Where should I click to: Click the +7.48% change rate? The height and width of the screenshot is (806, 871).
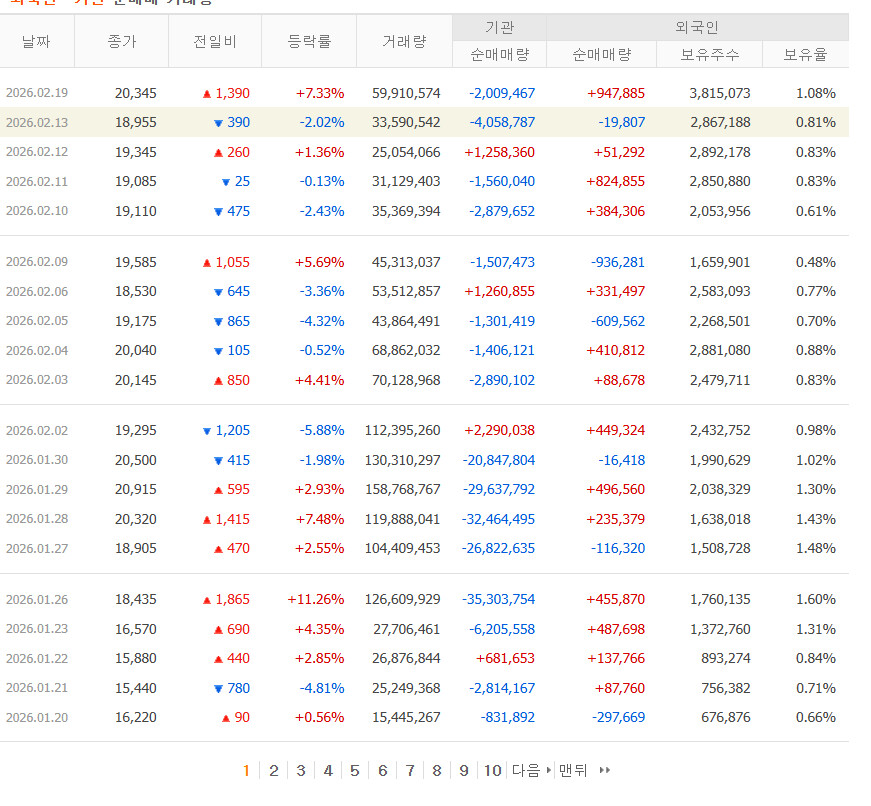pyautogui.click(x=319, y=519)
